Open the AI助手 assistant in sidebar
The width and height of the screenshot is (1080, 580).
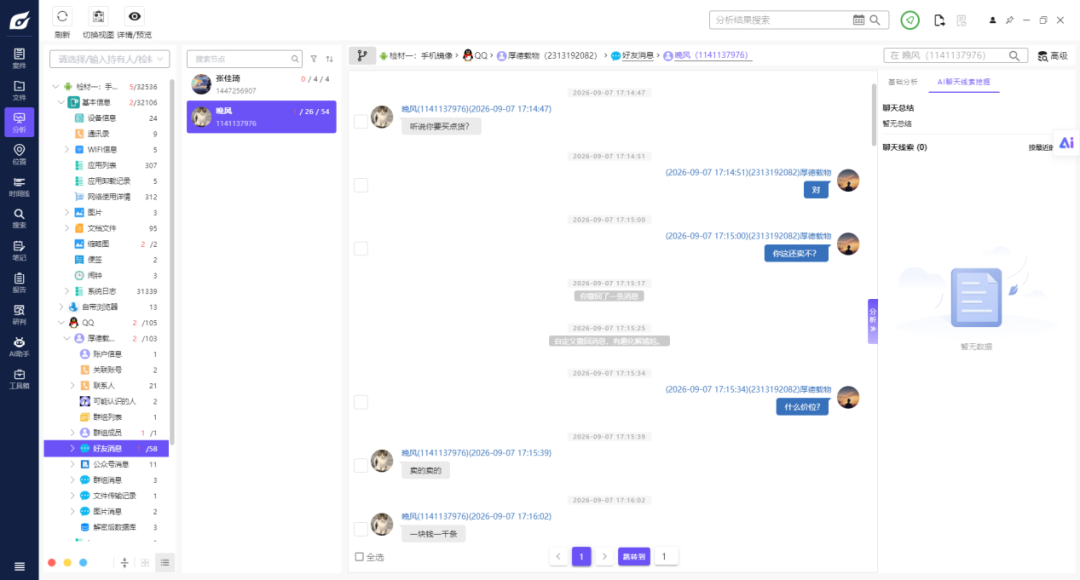19,346
